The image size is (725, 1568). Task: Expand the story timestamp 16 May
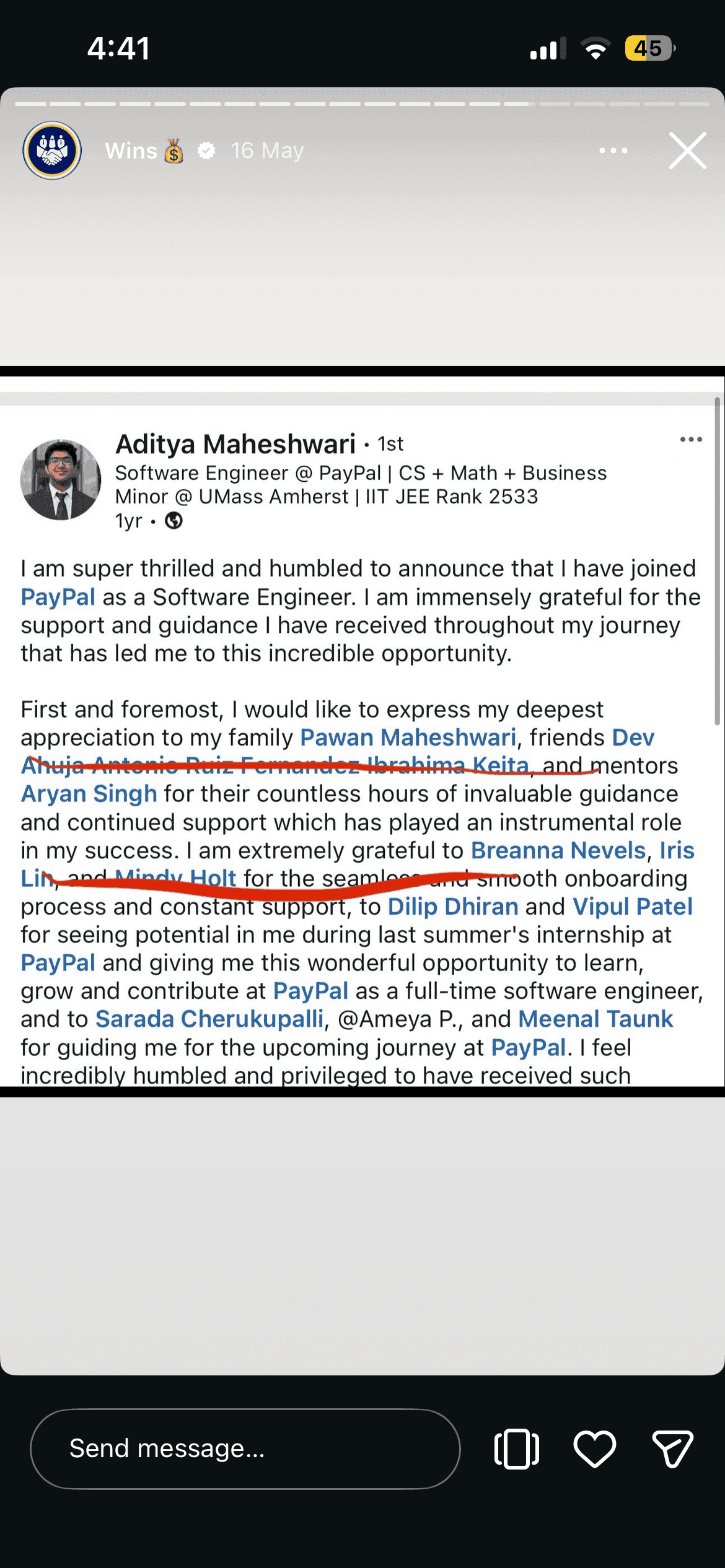pos(266,150)
